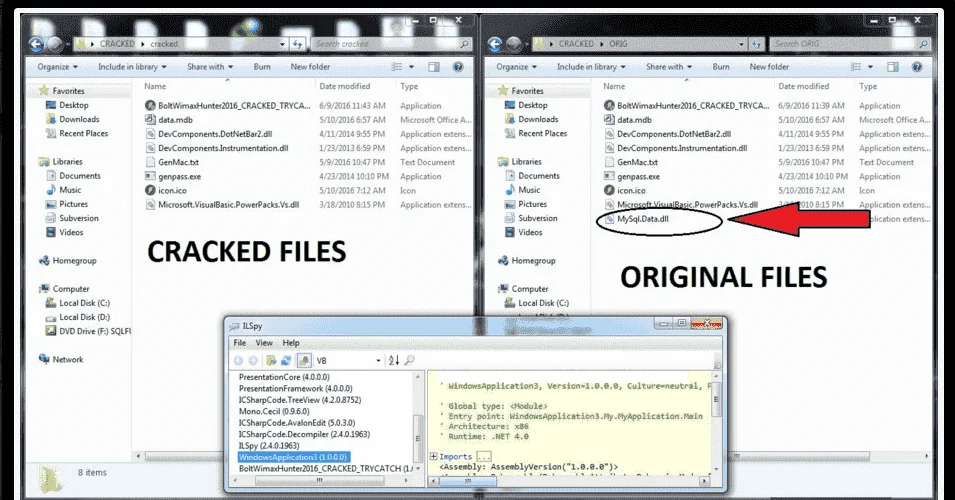The height and width of the screenshot is (500, 955).
Task: Click ILSpy Open assembly icon
Action: (x=271, y=361)
